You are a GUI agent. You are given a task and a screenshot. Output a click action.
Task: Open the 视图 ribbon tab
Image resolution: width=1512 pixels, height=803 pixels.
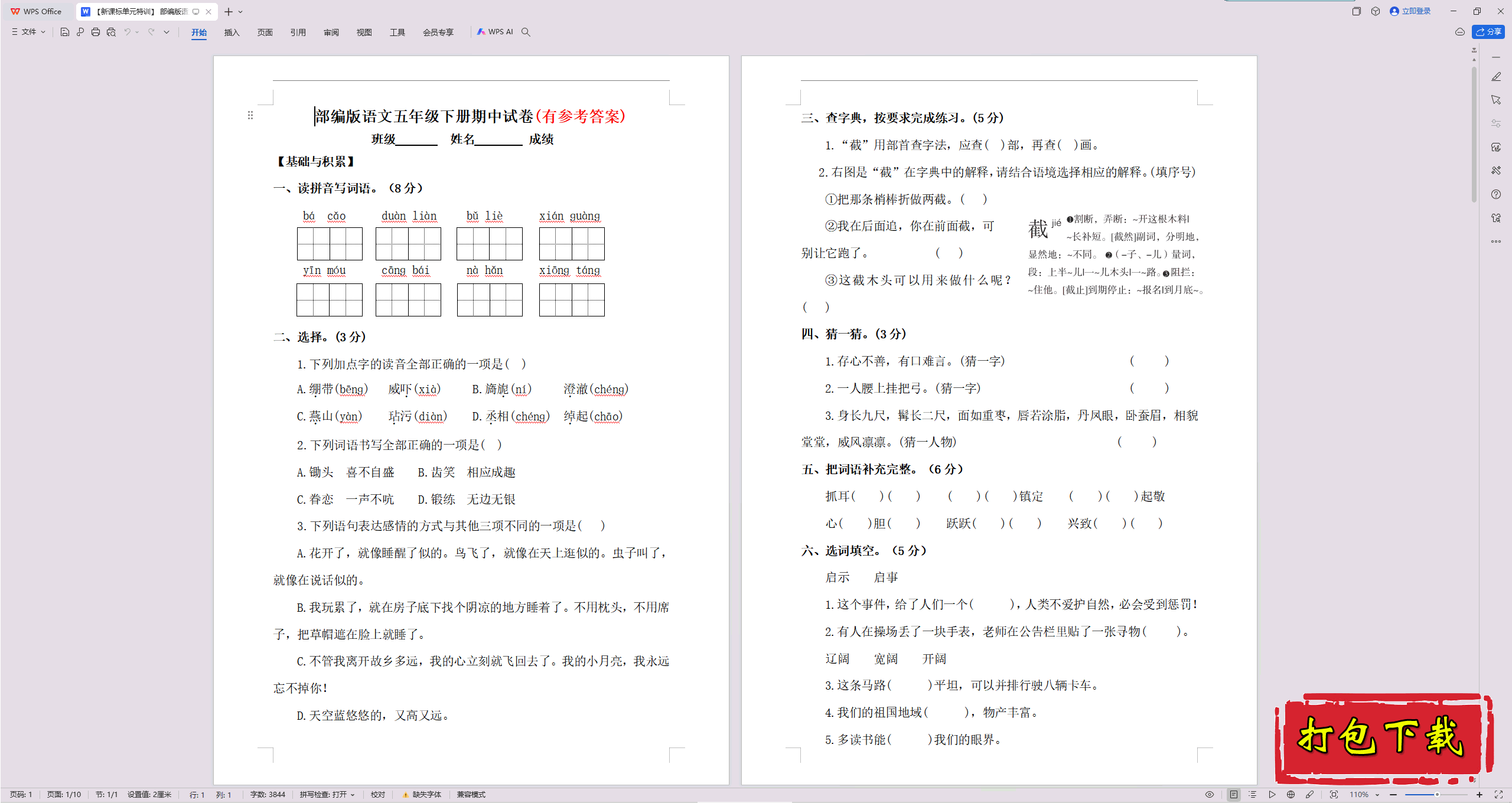pyautogui.click(x=364, y=32)
